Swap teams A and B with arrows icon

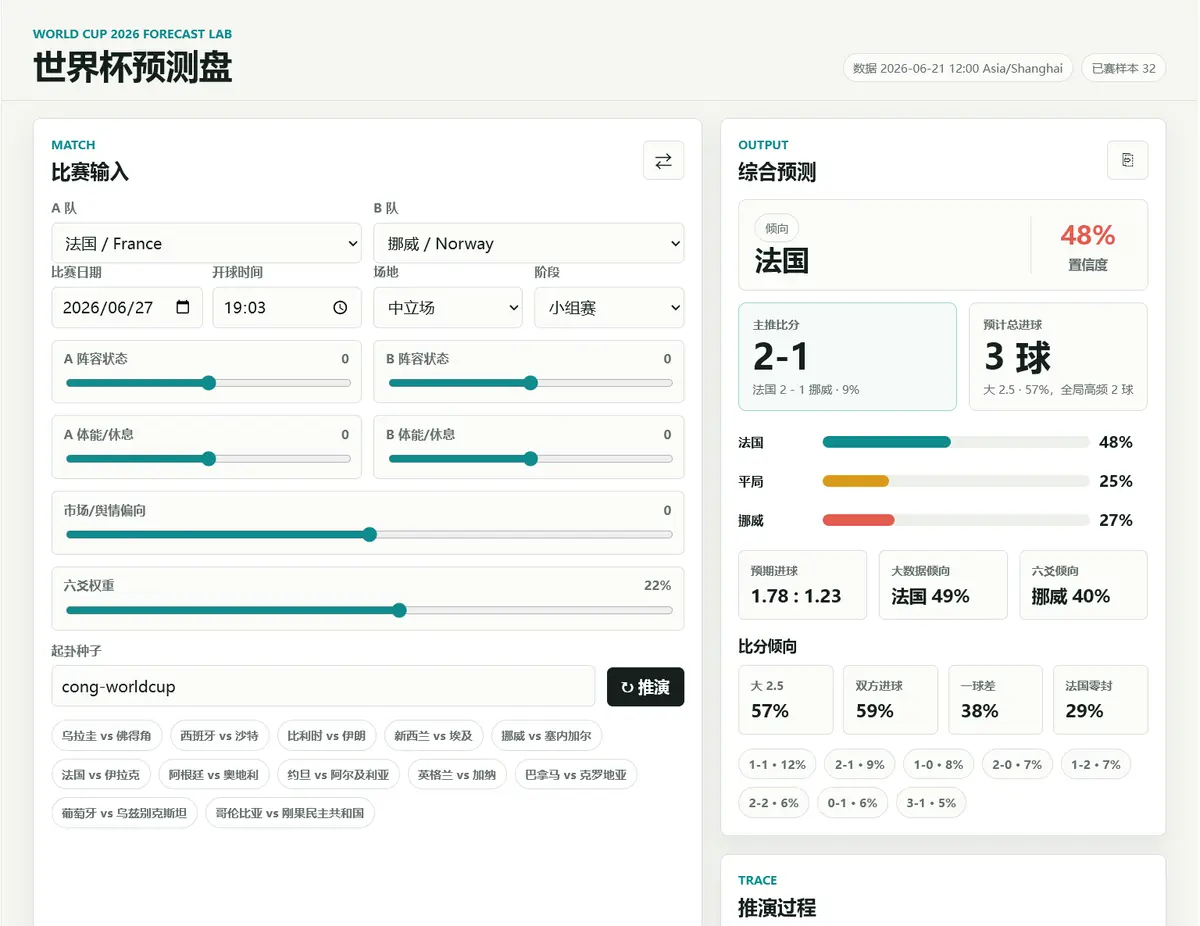tap(663, 160)
